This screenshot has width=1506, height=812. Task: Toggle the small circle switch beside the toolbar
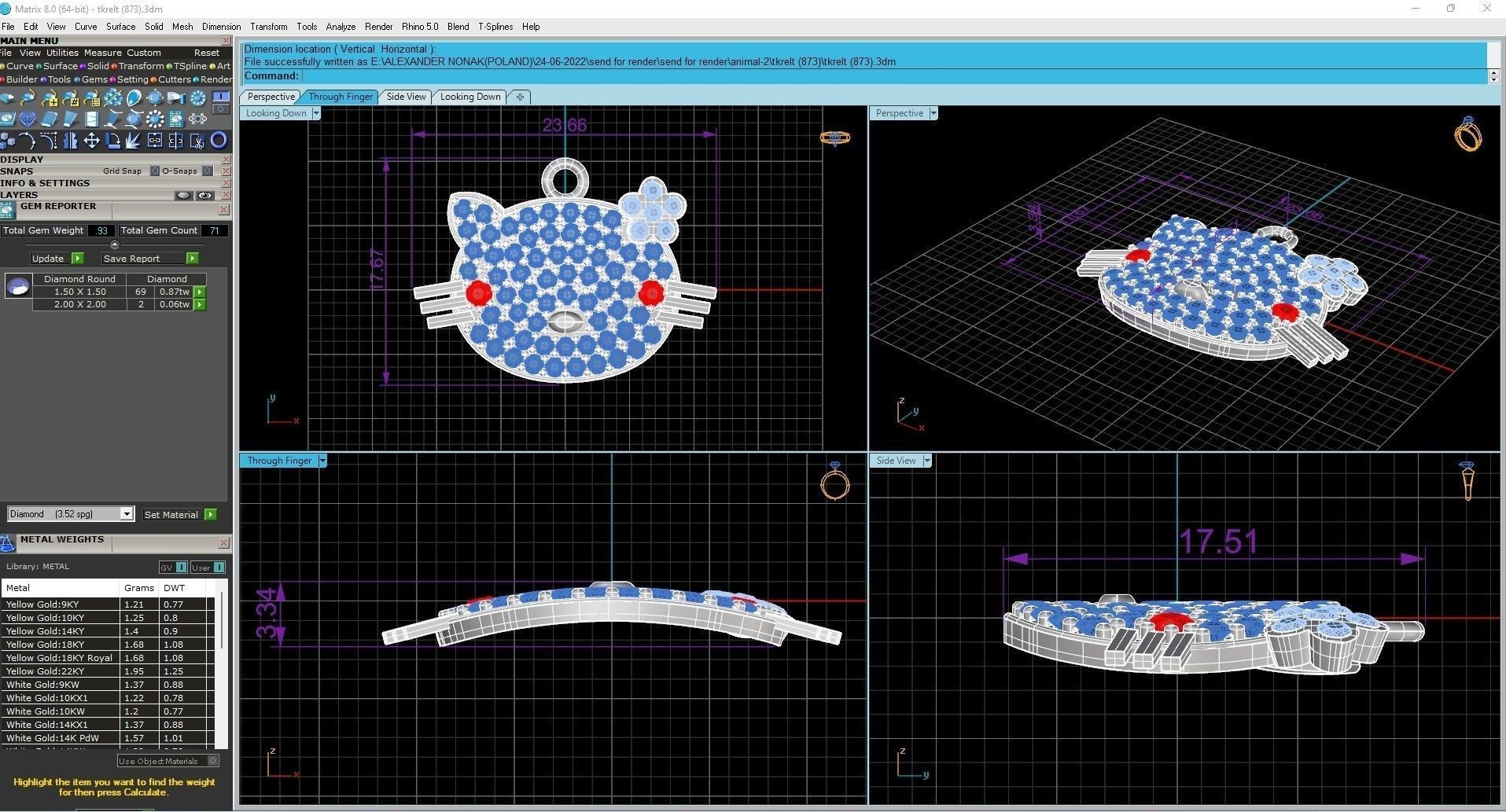pyautogui.click(x=220, y=109)
